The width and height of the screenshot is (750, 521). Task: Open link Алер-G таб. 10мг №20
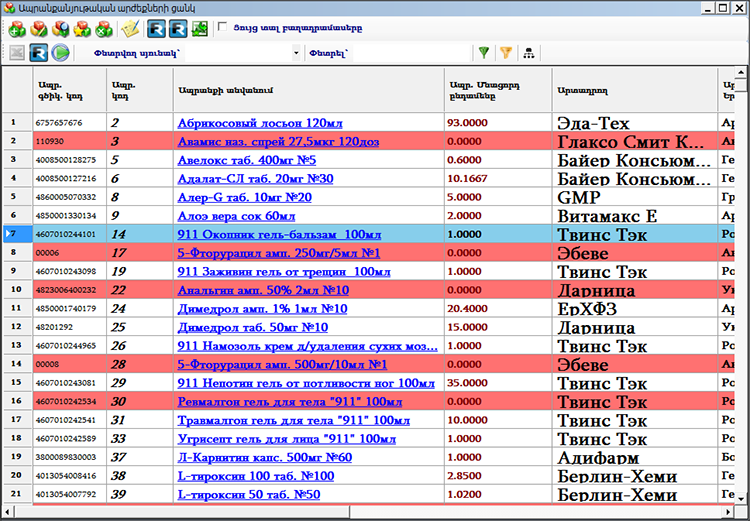(x=244, y=198)
